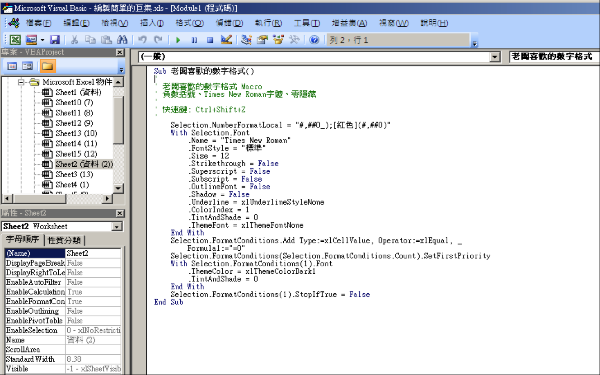This screenshot has height=375, width=600.
Task: Save the workbook with the floppy icon
Action: click(55, 40)
